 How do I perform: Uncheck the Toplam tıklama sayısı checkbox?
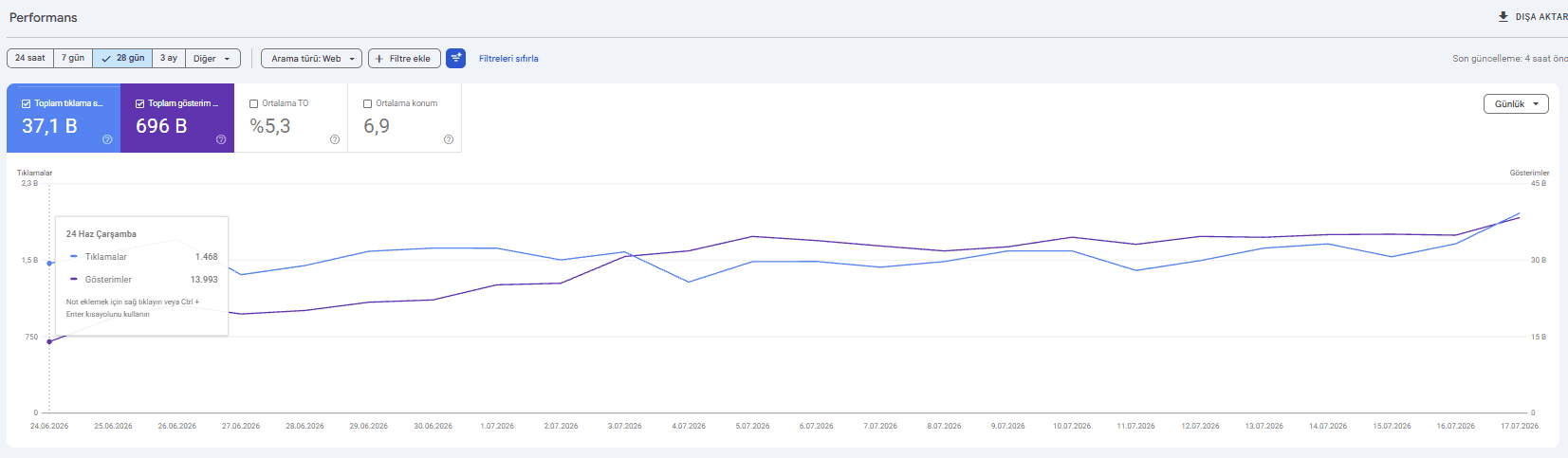pyautogui.click(x=27, y=103)
